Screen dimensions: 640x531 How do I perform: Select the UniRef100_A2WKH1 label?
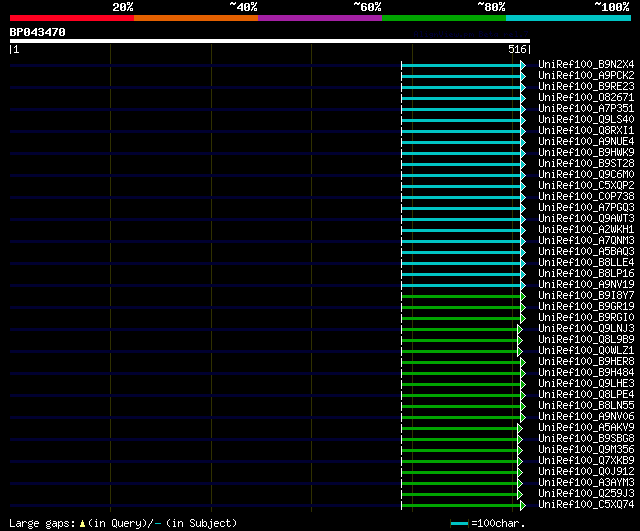coord(586,230)
